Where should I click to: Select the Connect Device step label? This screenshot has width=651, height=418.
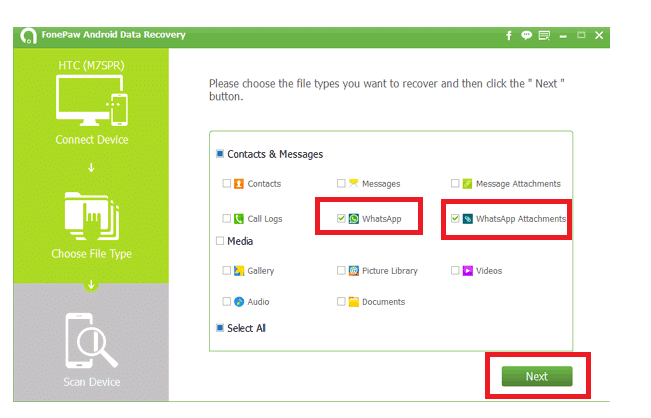pyautogui.click(x=92, y=140)
